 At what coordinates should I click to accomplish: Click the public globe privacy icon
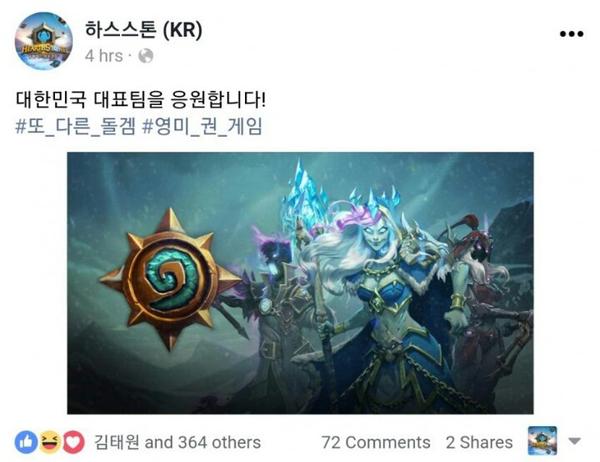pos(146,56)
